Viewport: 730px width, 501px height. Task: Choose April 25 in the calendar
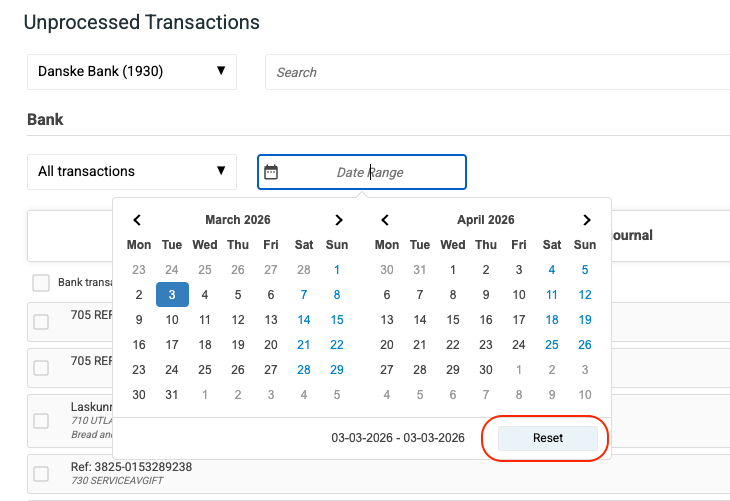click(552, 345)
